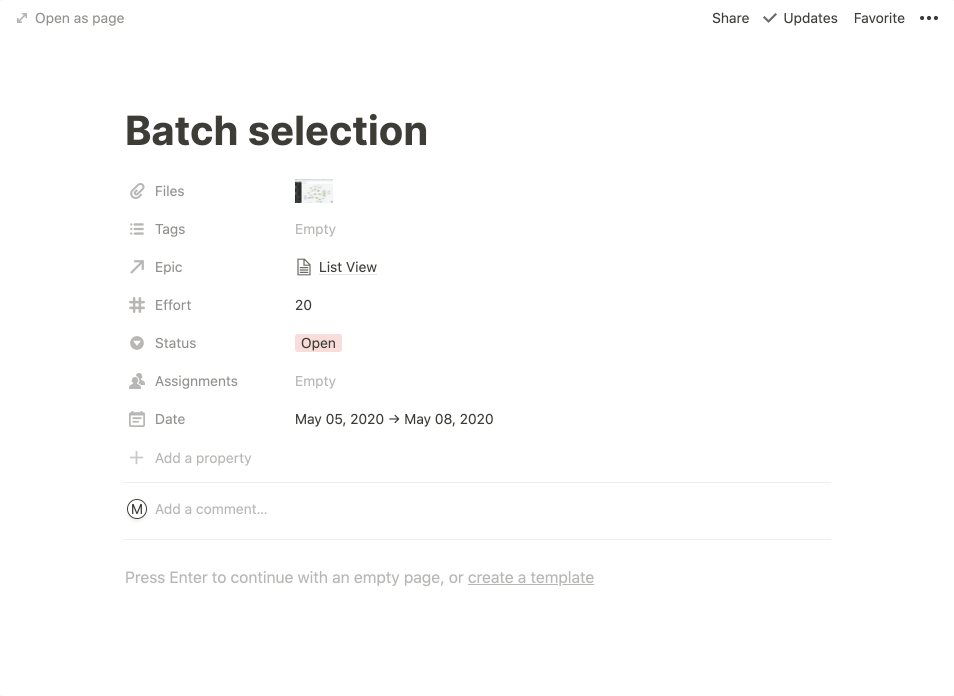Click the Effort hash property icon

137,305
